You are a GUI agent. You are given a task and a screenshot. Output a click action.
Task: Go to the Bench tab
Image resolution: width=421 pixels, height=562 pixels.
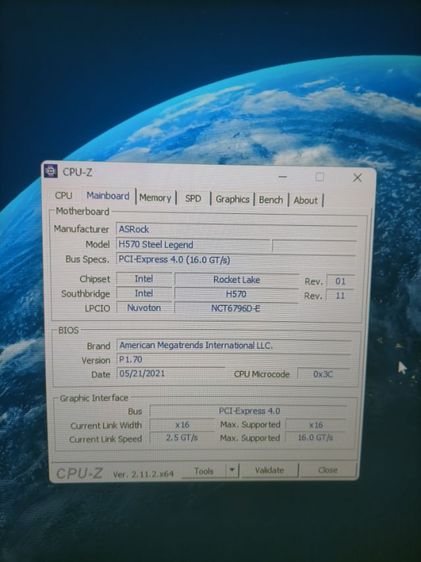[271, 200]
